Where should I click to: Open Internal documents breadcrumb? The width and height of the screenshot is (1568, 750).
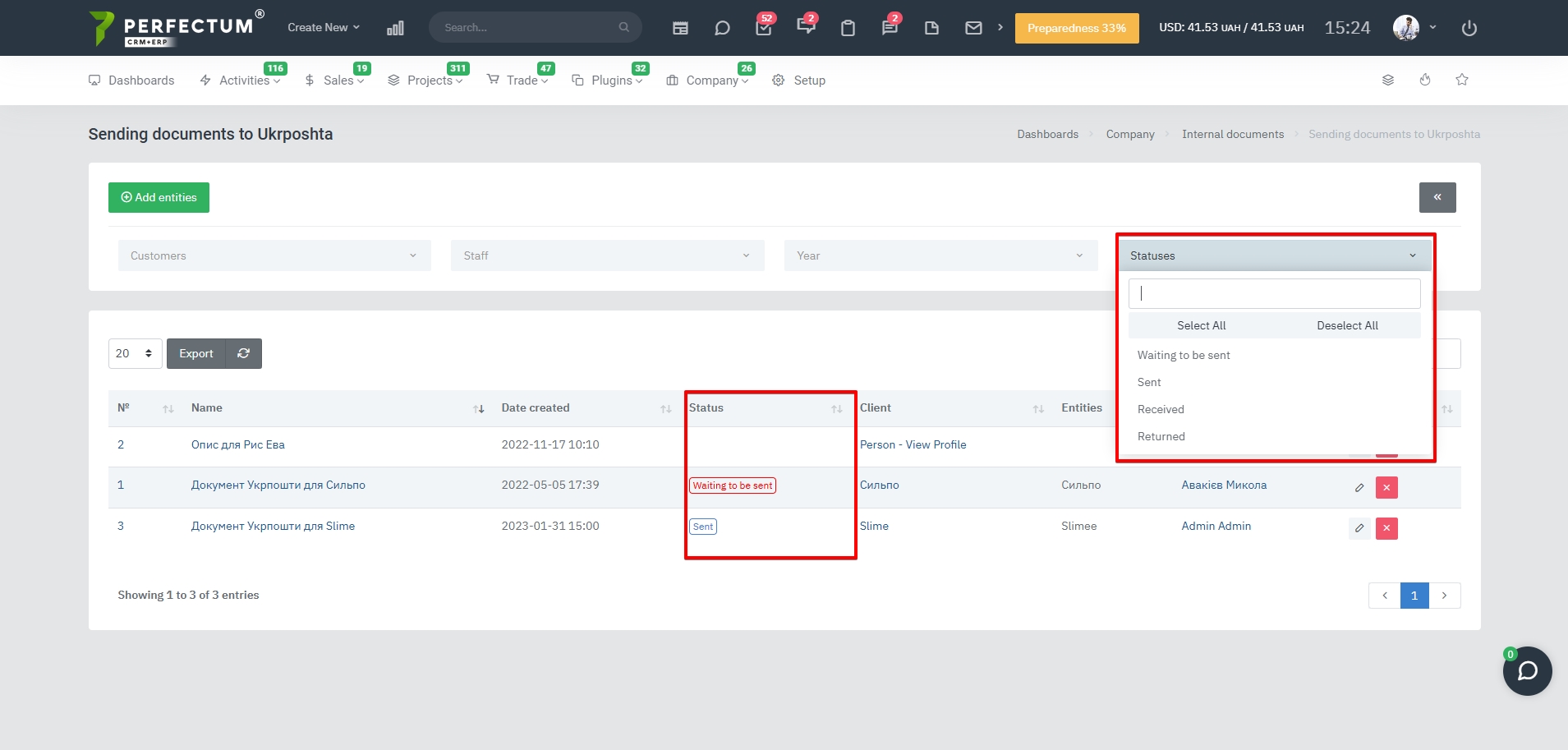pyautogui.click(x=1233, y=134)
